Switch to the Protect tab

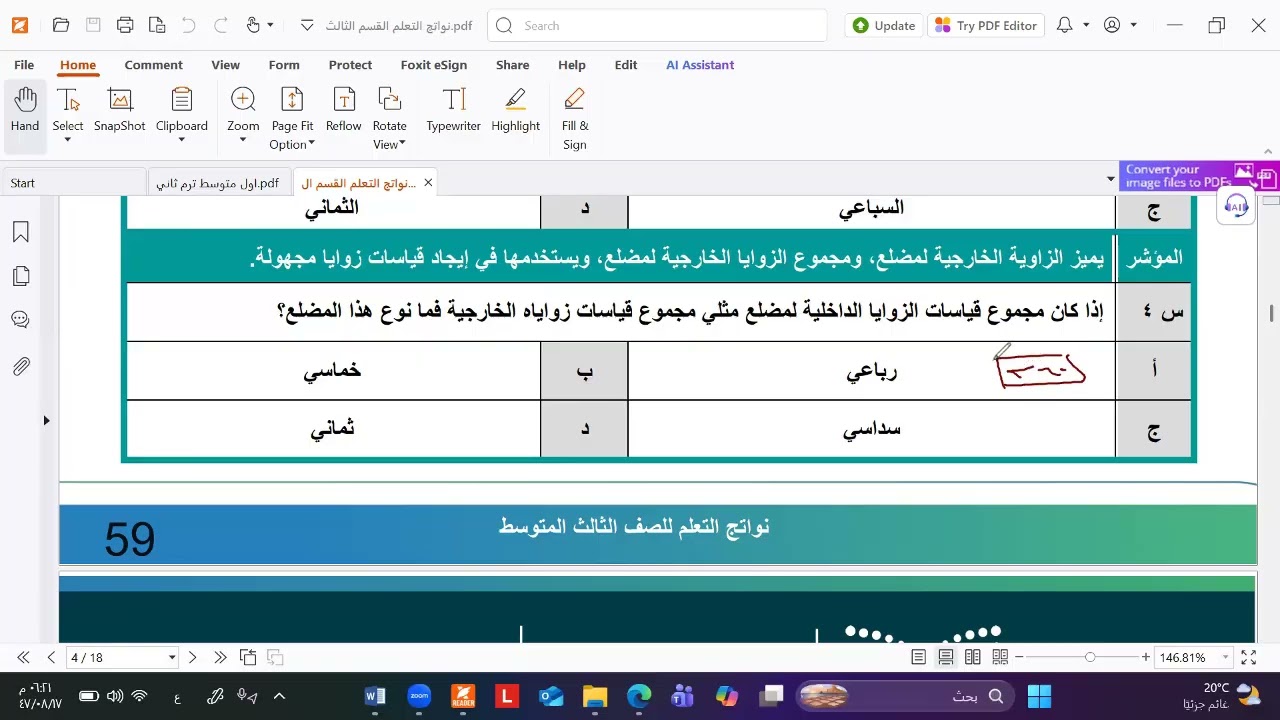[x=350, y=65]
